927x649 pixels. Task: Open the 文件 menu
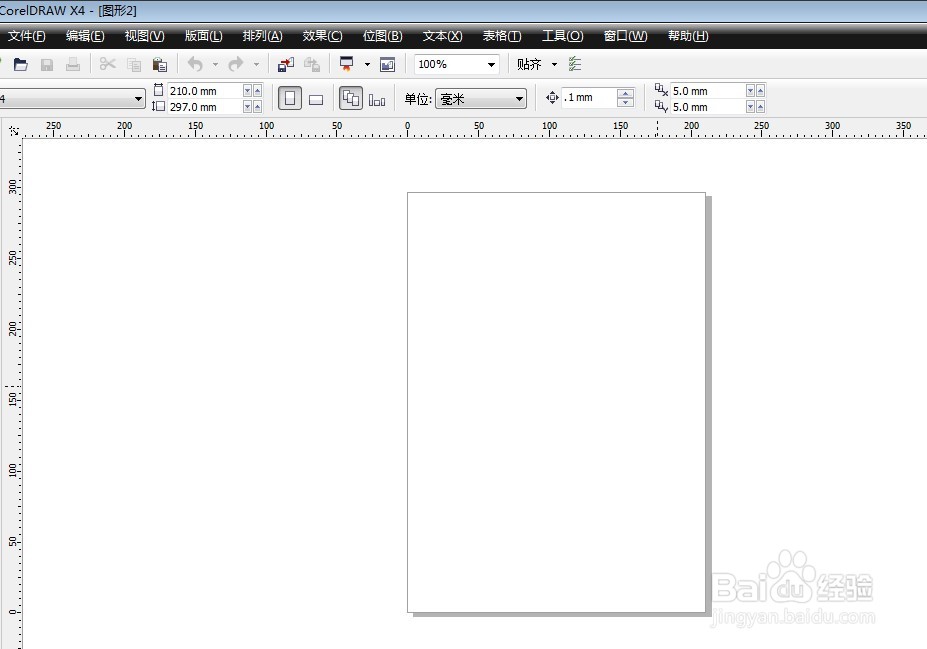point(26,36)
